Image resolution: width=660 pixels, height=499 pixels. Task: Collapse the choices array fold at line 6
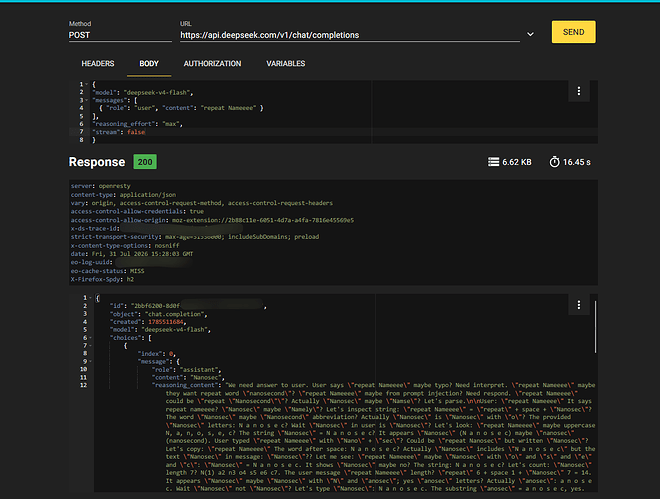(90, 338)
